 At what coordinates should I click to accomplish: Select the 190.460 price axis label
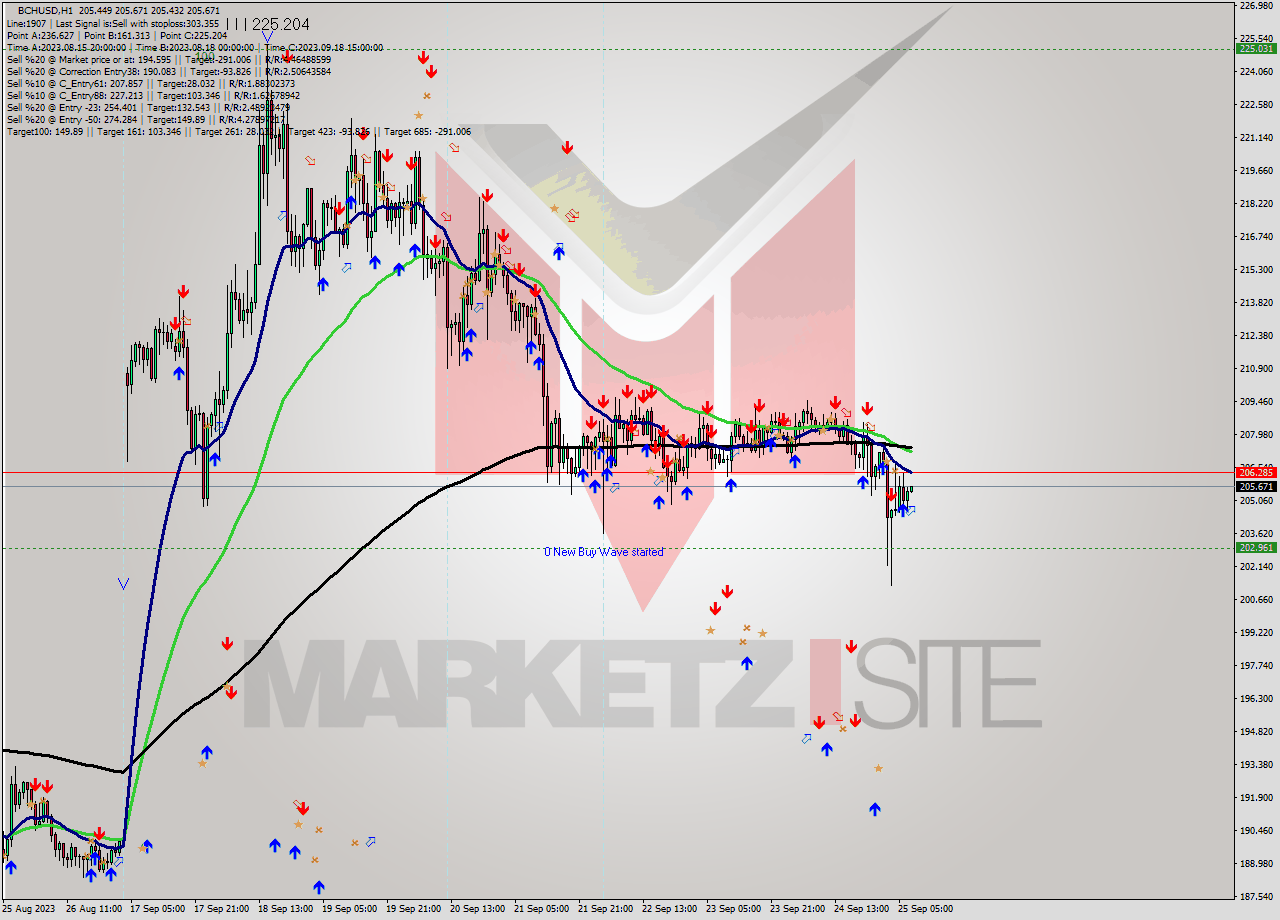coord(1256,831)
